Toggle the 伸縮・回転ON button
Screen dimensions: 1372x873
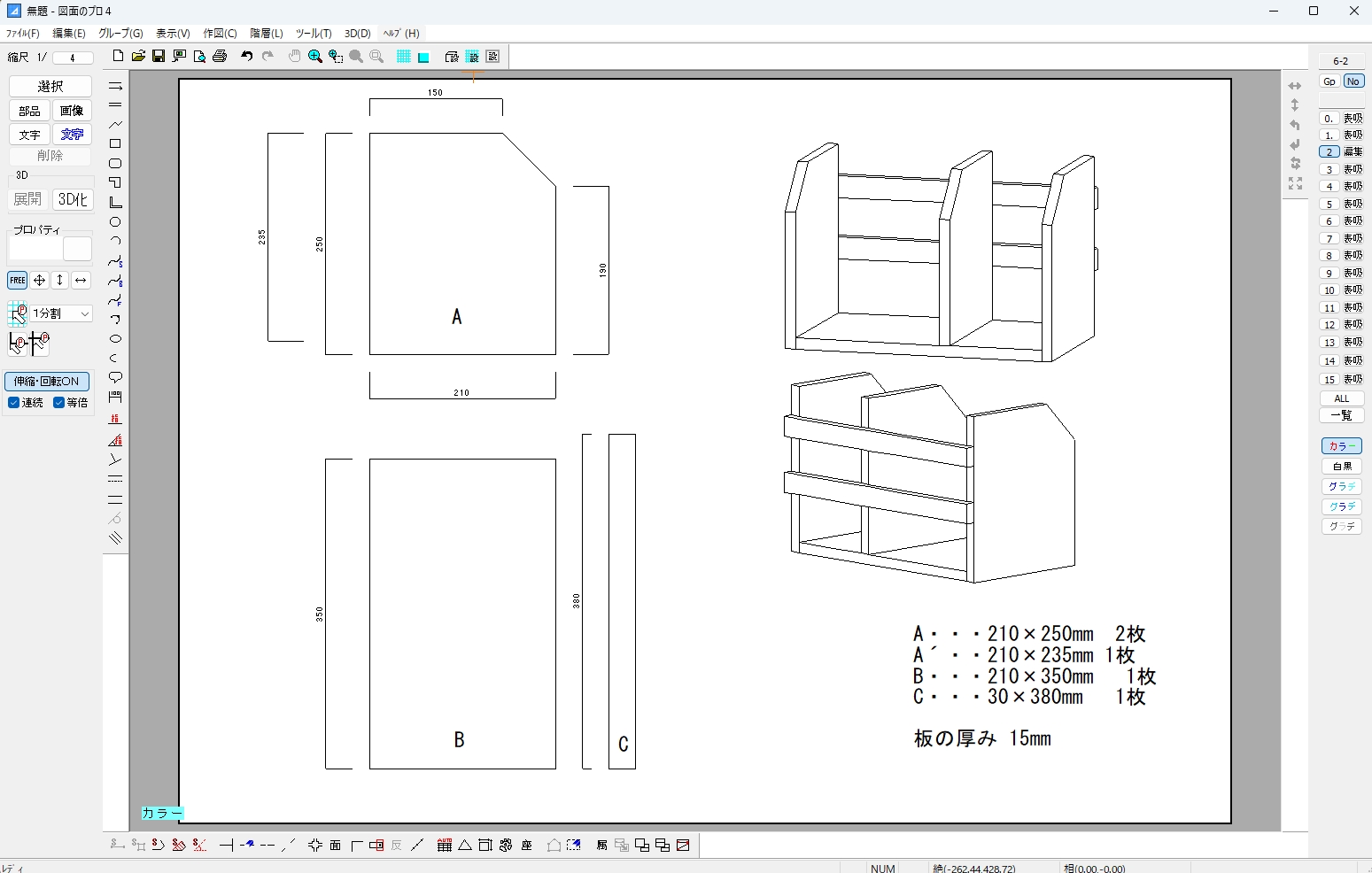47,382
